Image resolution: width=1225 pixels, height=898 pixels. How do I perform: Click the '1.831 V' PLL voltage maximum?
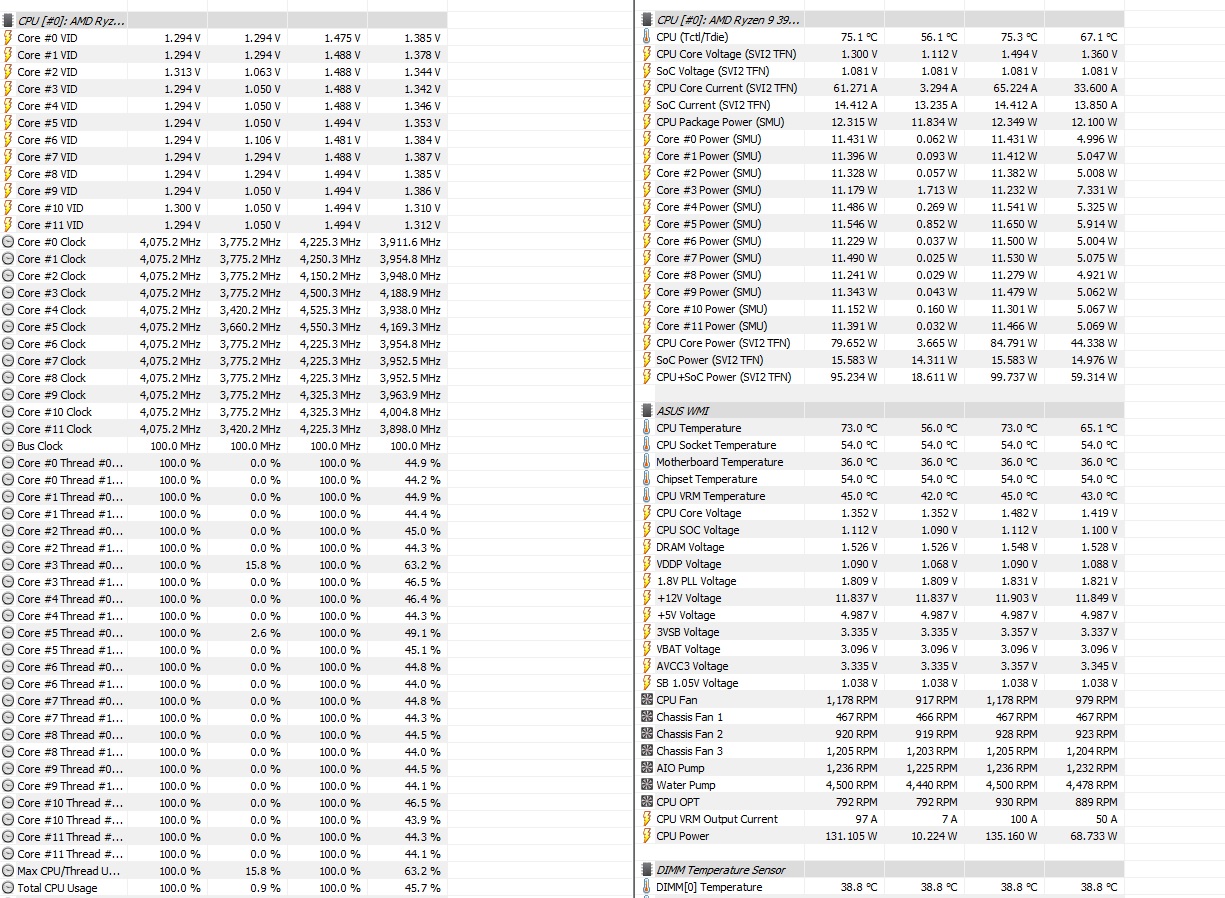point(1019,580)
